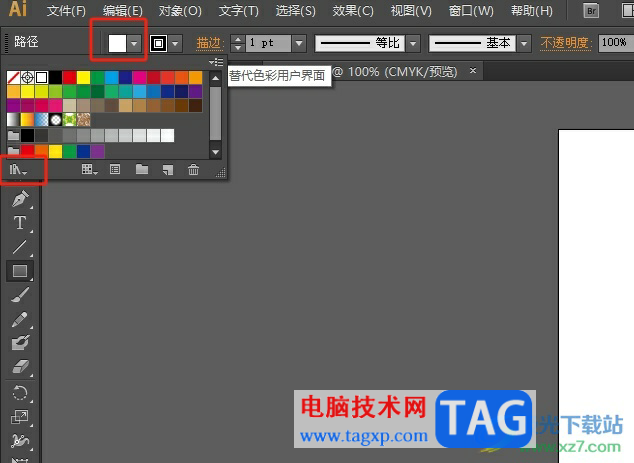Open the swatches panel flyout menu
Screen dimensions: 634x463
click(216, 62)
